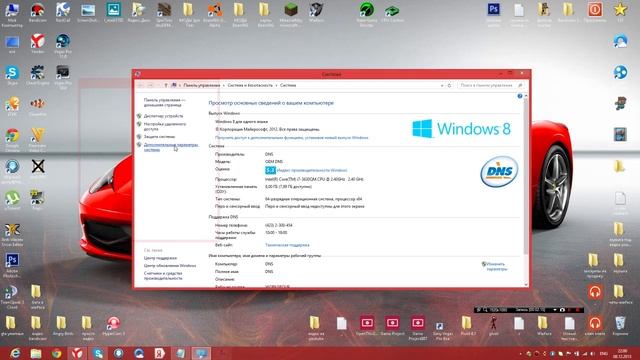Open File Explorer from taskbar
This screenshot has width=640, height=360.
[x=36, y=353]
